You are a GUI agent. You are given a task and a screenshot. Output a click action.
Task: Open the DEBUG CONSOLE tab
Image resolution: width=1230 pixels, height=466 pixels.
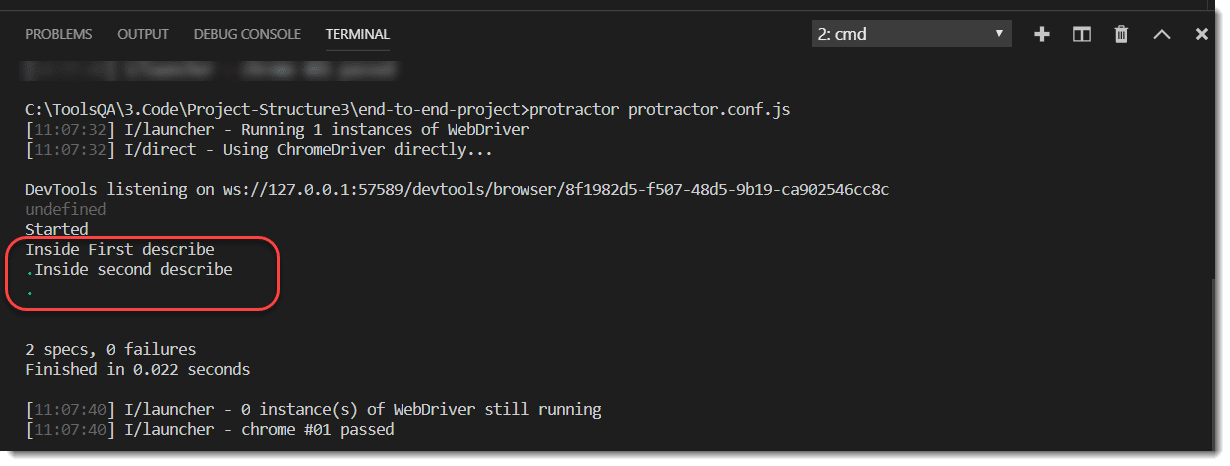[x=247, y=34]
